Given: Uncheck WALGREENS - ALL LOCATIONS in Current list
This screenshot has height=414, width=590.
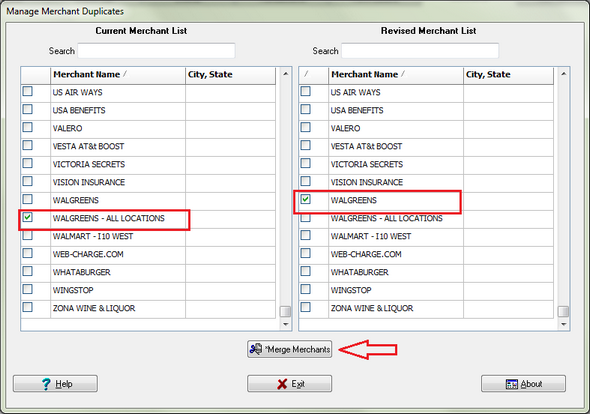Looking at the screenshot, I should [x=27, y=217].
